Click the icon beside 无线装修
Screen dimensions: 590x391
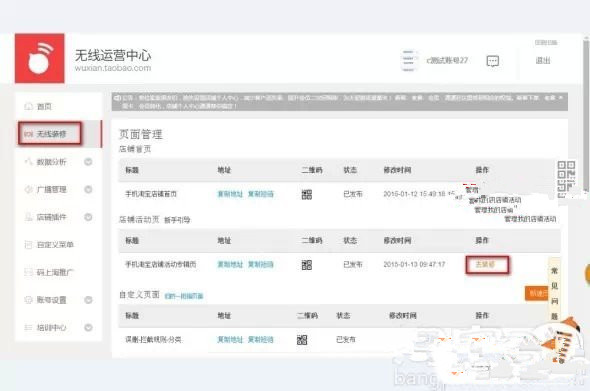29,134
